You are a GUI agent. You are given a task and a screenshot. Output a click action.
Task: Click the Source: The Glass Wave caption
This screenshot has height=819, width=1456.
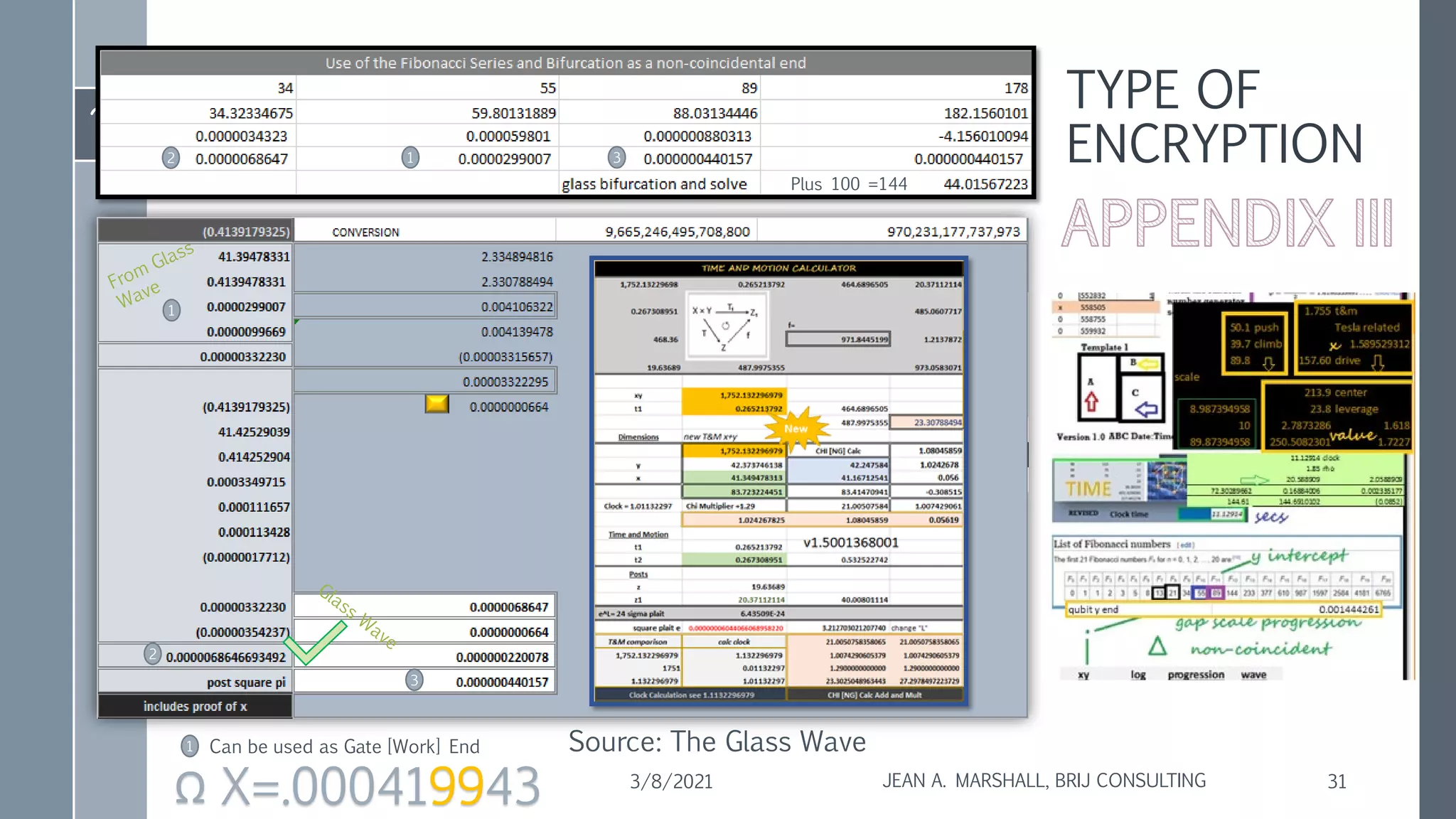pos(717,742)
